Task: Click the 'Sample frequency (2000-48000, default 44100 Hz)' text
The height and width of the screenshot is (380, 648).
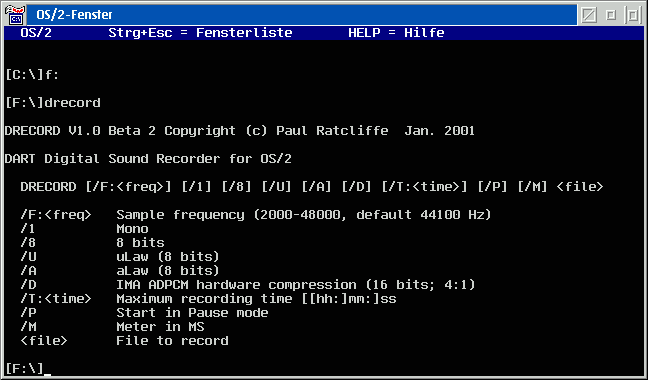Action: coord(304,215)
